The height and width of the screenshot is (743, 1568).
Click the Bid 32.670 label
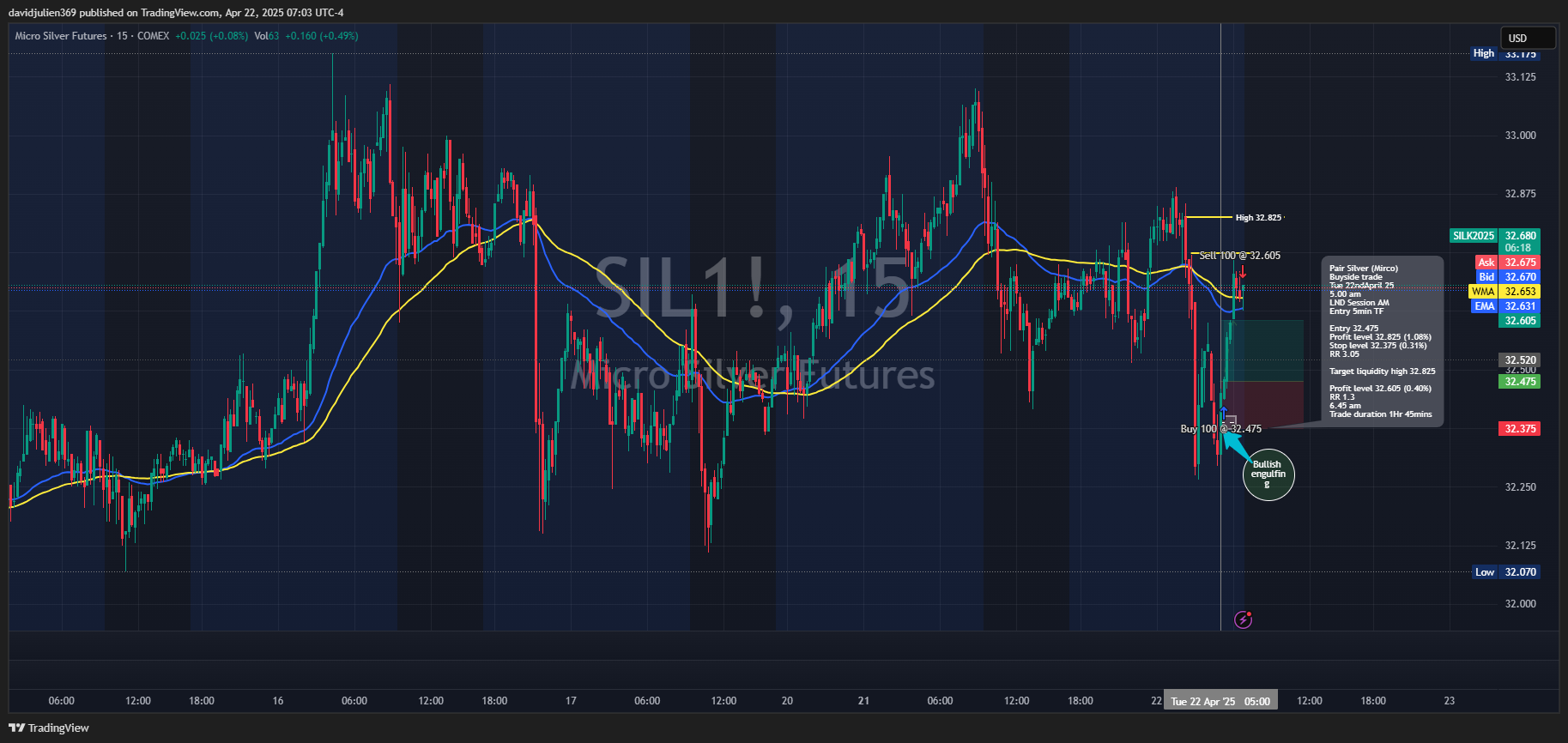tap(1507, 277)
